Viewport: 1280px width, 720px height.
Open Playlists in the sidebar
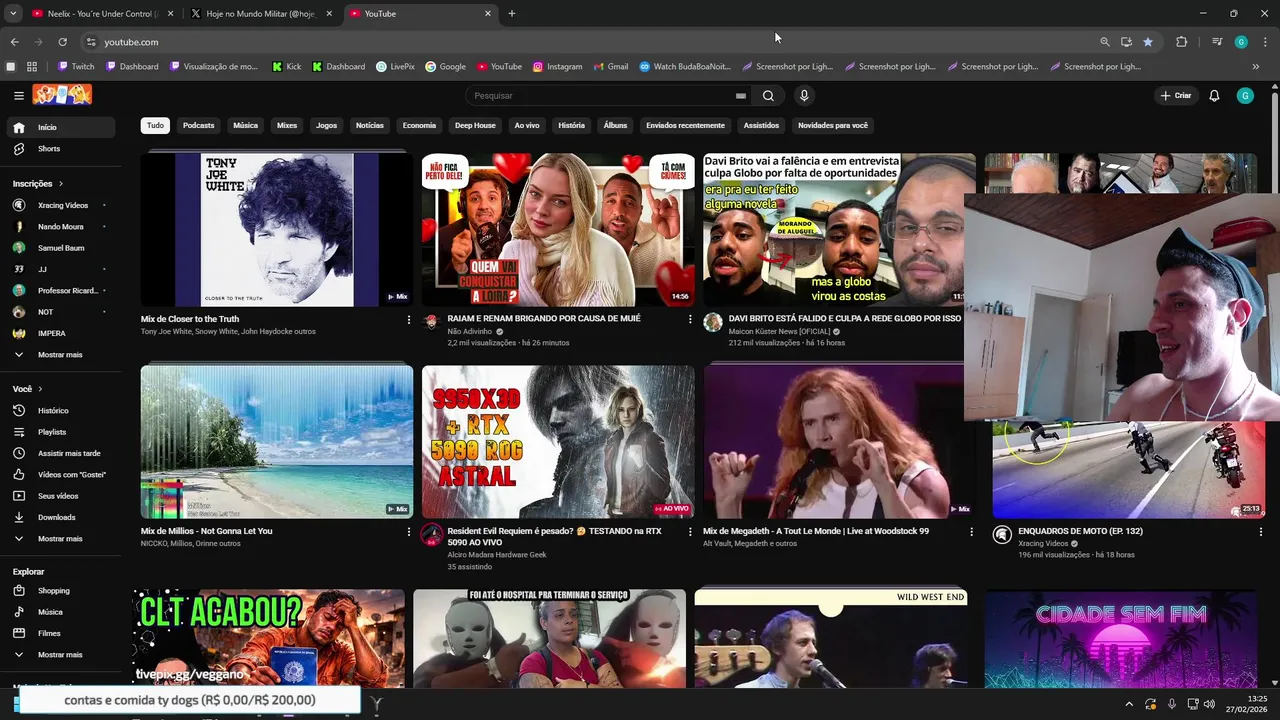63,432
